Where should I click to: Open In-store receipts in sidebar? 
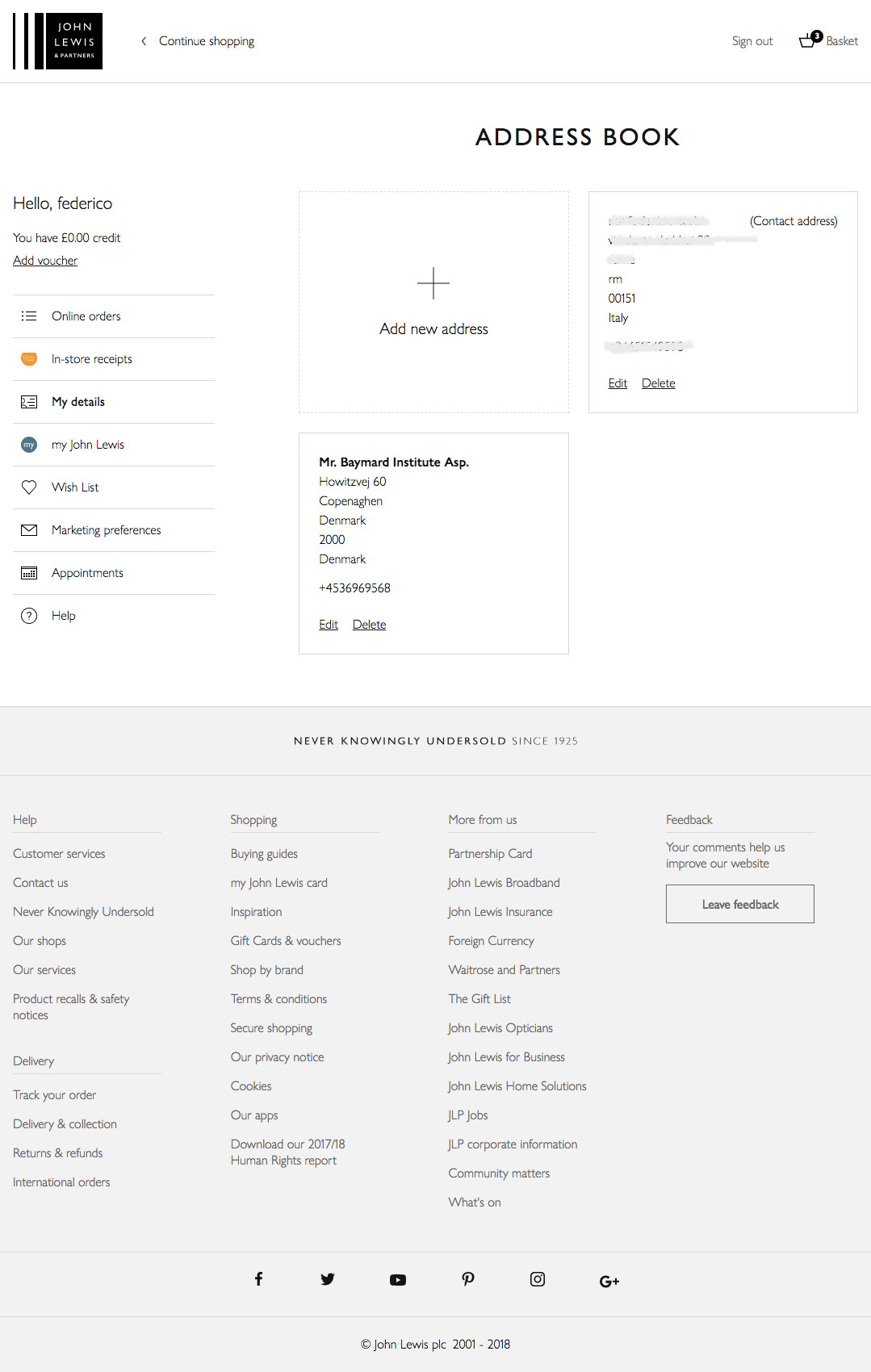point(114,359)
